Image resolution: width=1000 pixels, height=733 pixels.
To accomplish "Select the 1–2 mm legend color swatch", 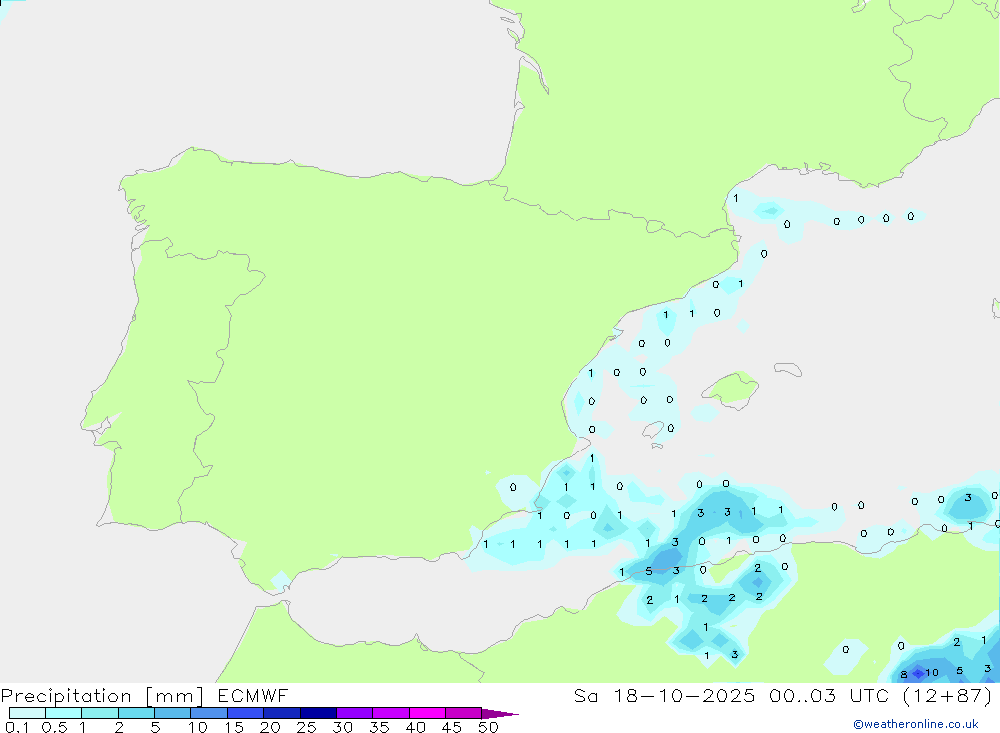I will [x=100, y=713].
